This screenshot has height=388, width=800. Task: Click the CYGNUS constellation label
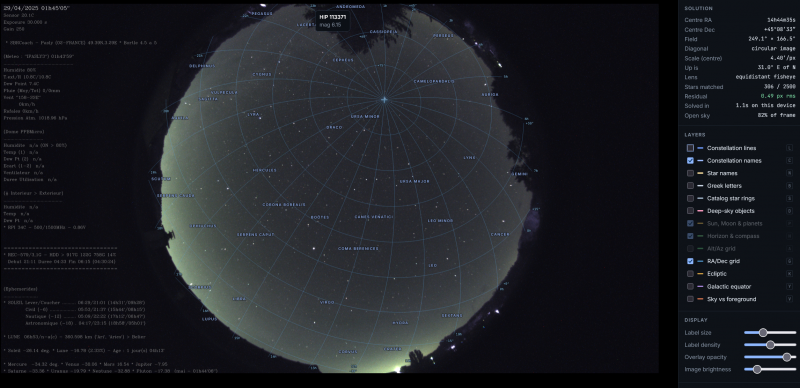(262, 74)
